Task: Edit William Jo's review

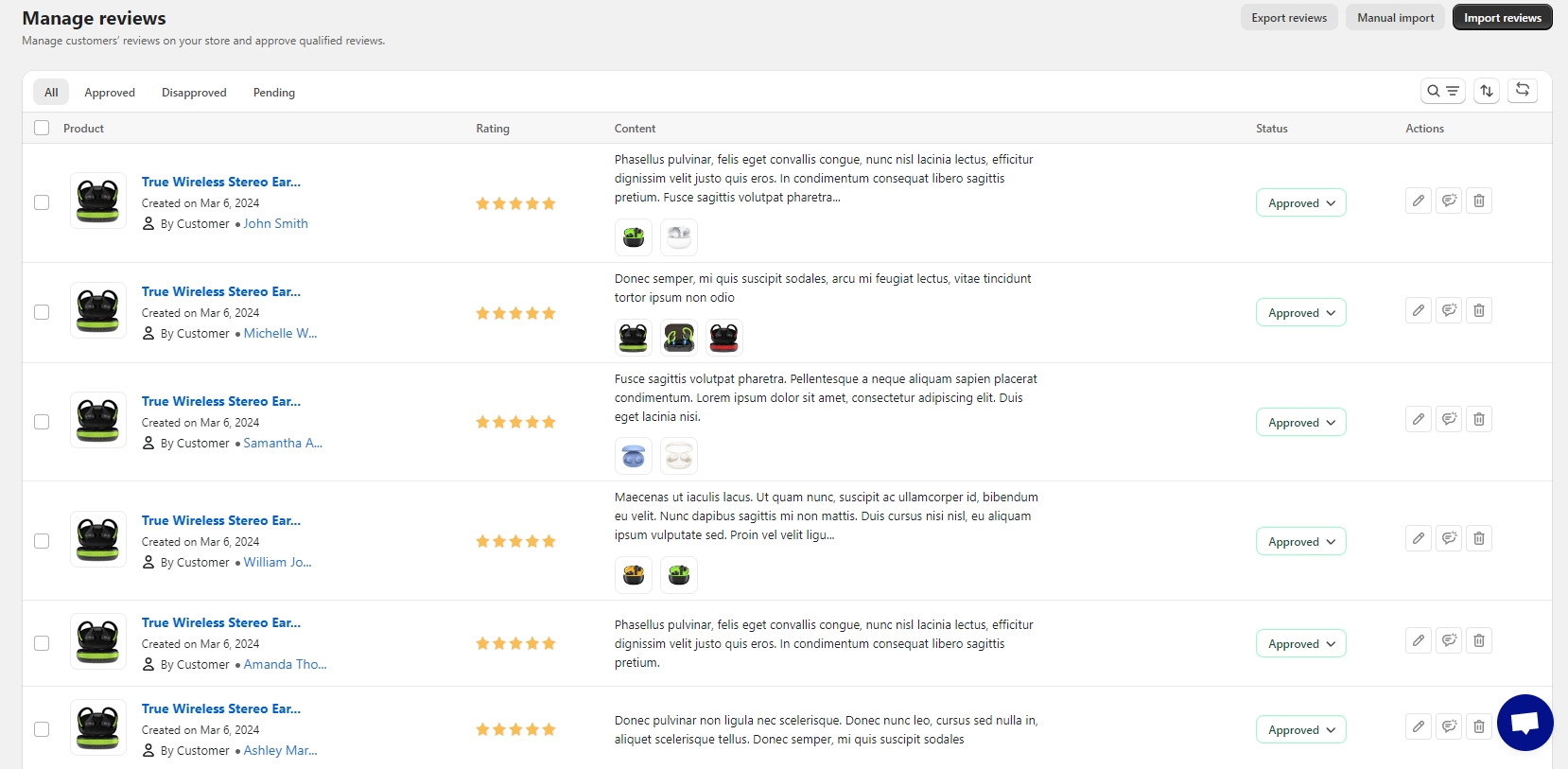Action: click(1419, 538)
